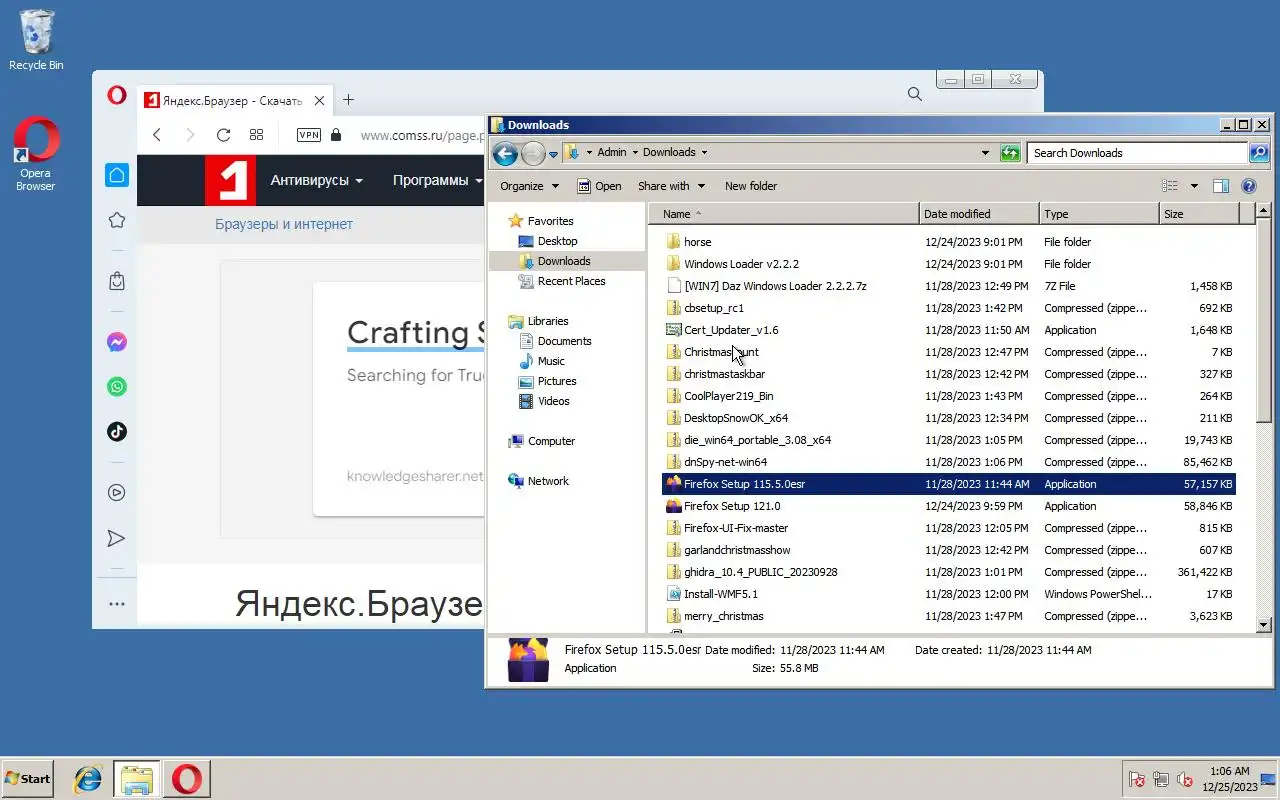Click comss.ru red logo
This screenshot has width=1280, height=800.
pos(230,180)
